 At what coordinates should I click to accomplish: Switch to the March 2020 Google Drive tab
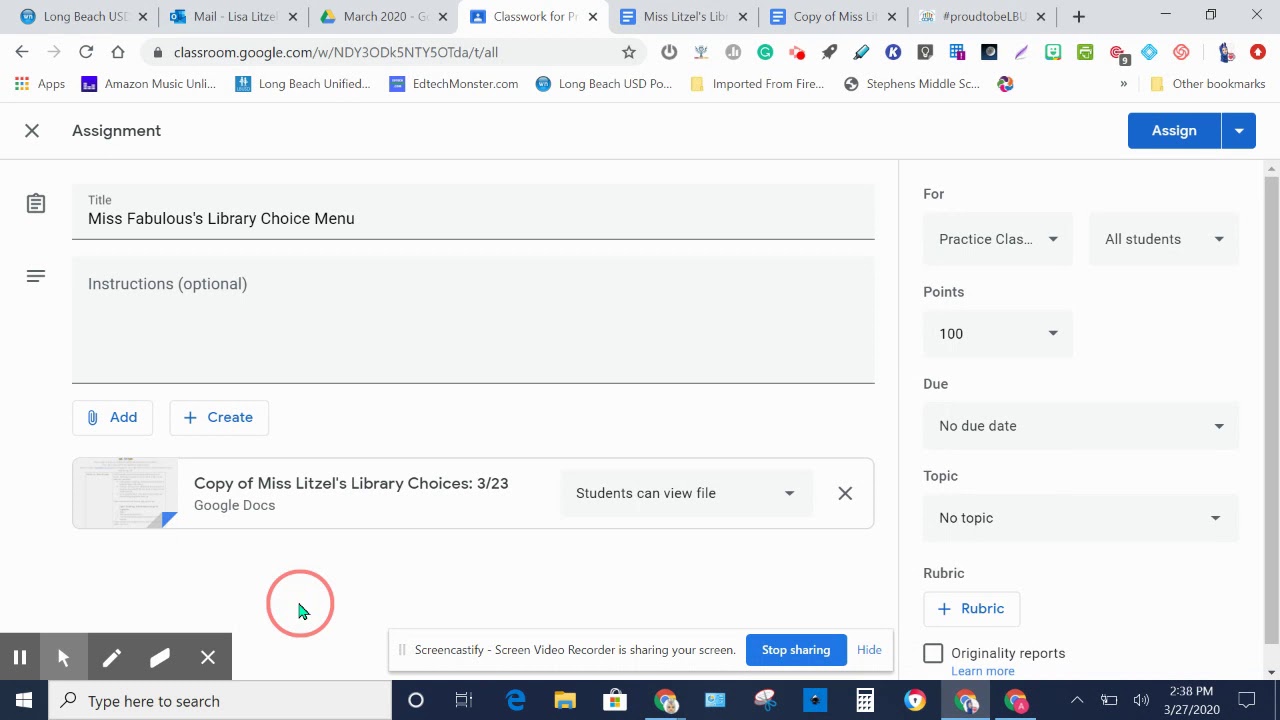[x=383, y=16]
